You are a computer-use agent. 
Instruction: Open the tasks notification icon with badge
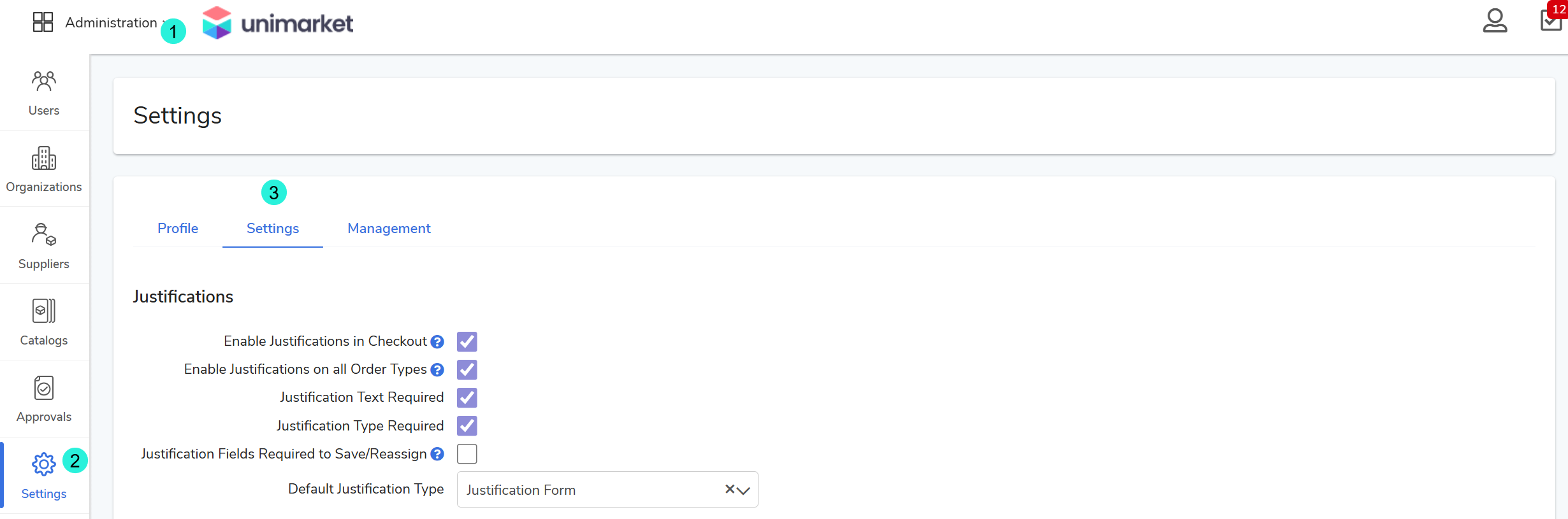coord(1550,20)
